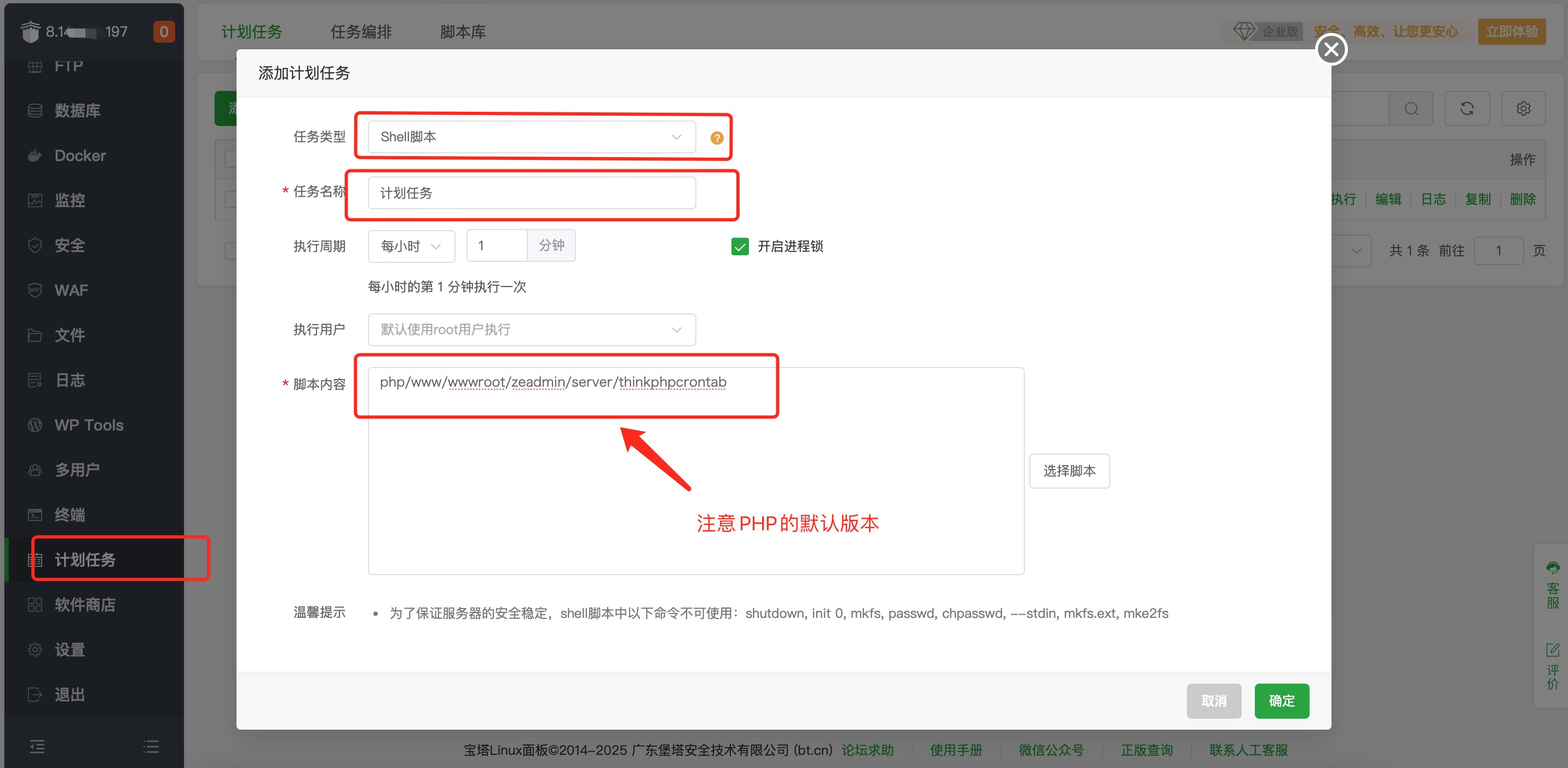Image resolution: width=1568 pixels, height=768 pixels.
Task: Click the WP Tools WordPress icon
Action: [x=35, y=425]
